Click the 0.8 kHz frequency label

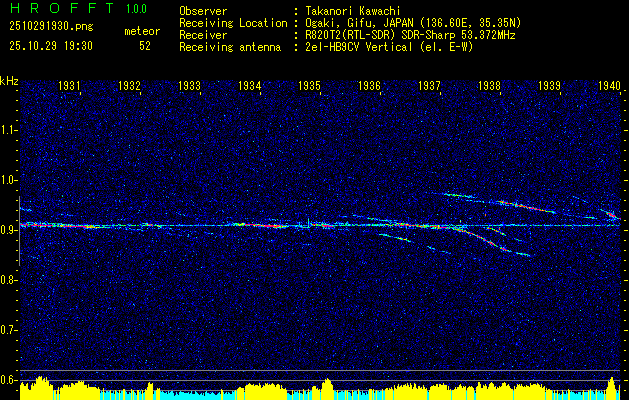click(7, 280)
